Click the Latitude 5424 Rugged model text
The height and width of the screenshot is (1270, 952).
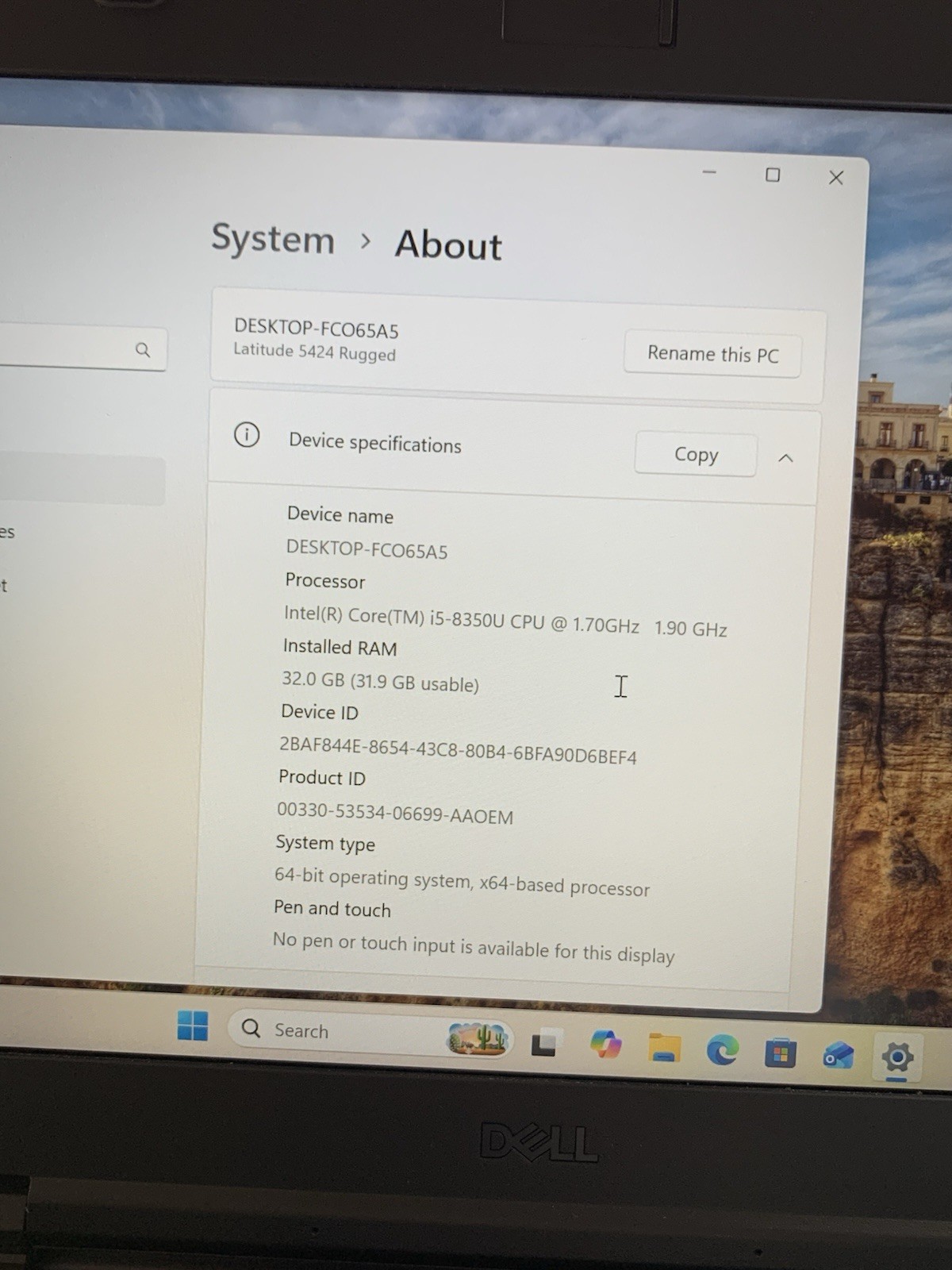pyautogui.click(x=314, y=352)
